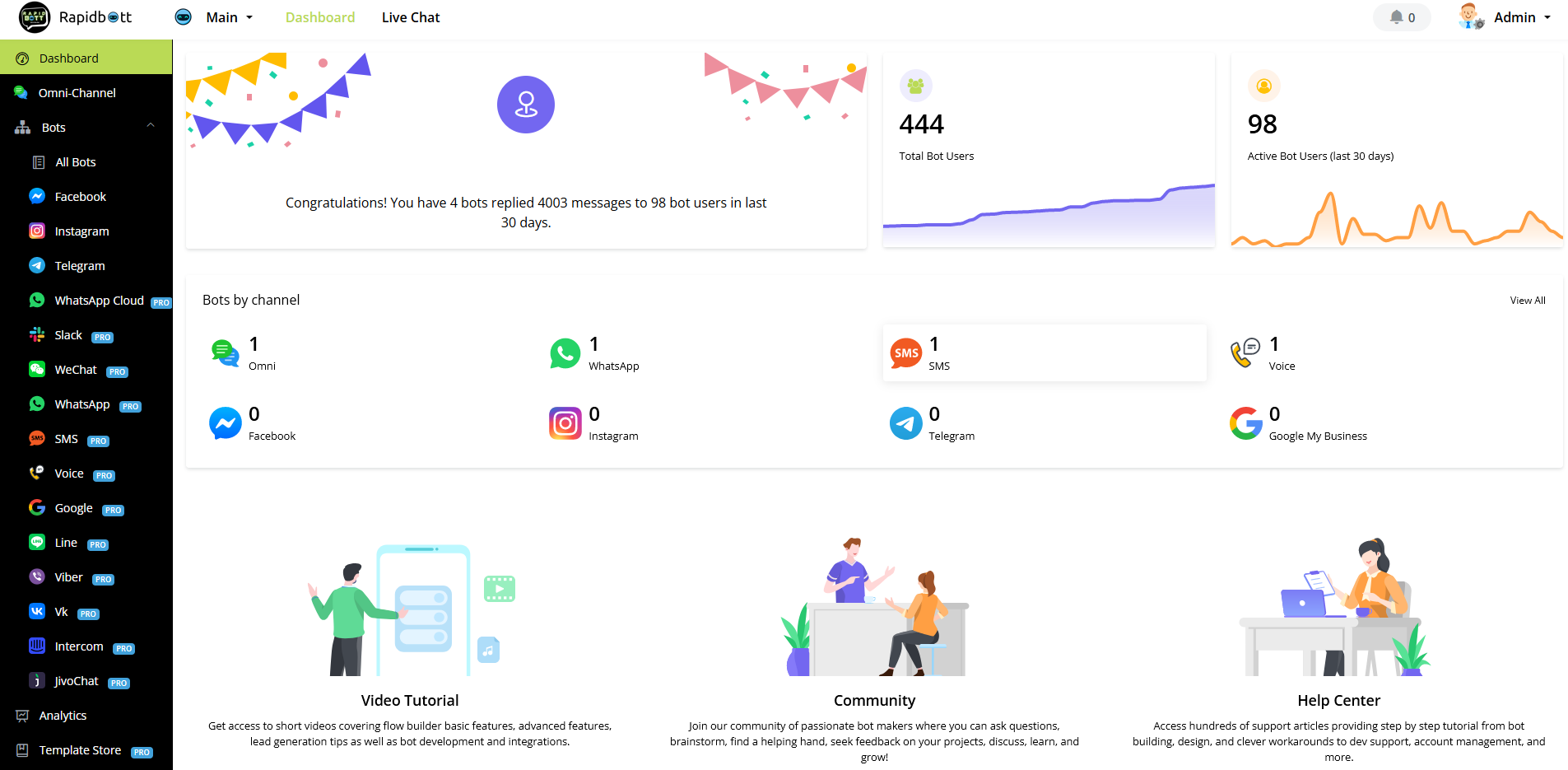
Task: Click the Community illustration
Action: [x=874, y=607]
